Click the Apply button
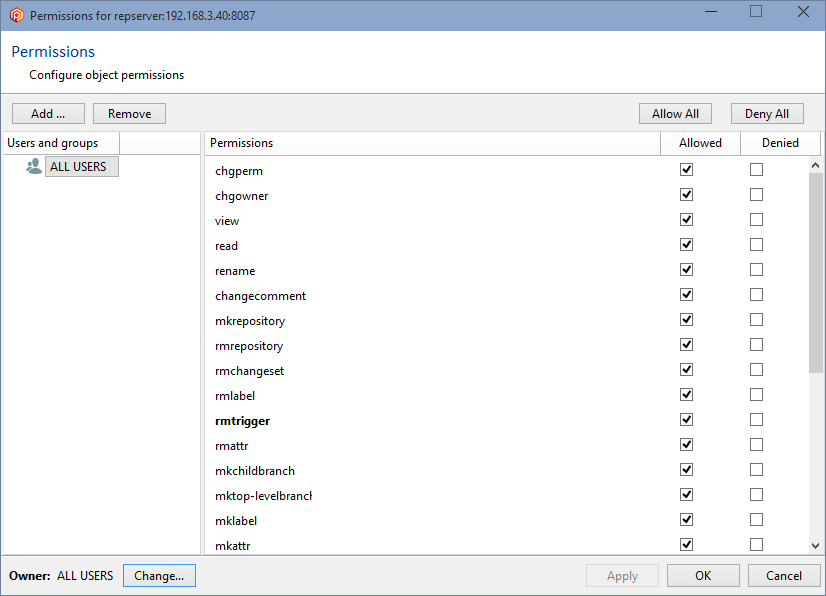This screenshot has height=596, width=826. [x=622, y=575]
